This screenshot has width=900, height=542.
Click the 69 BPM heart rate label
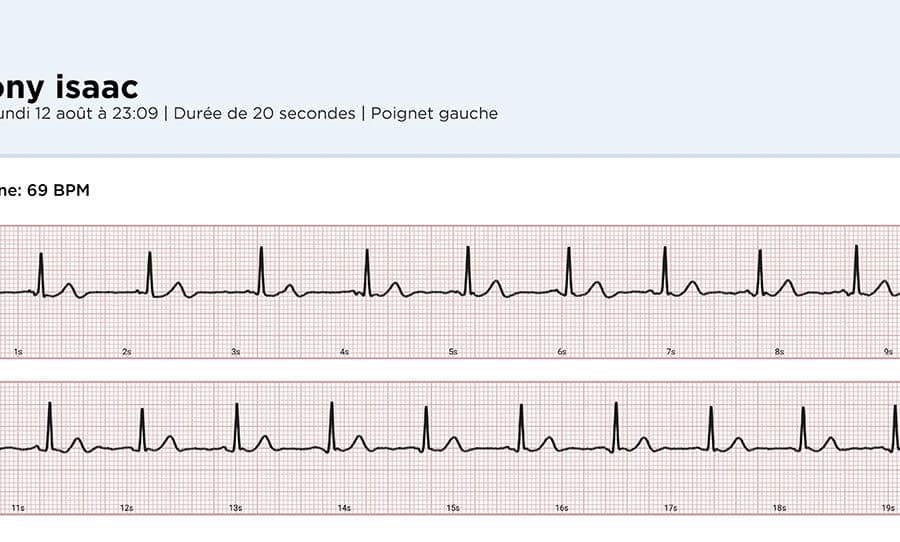58,190
